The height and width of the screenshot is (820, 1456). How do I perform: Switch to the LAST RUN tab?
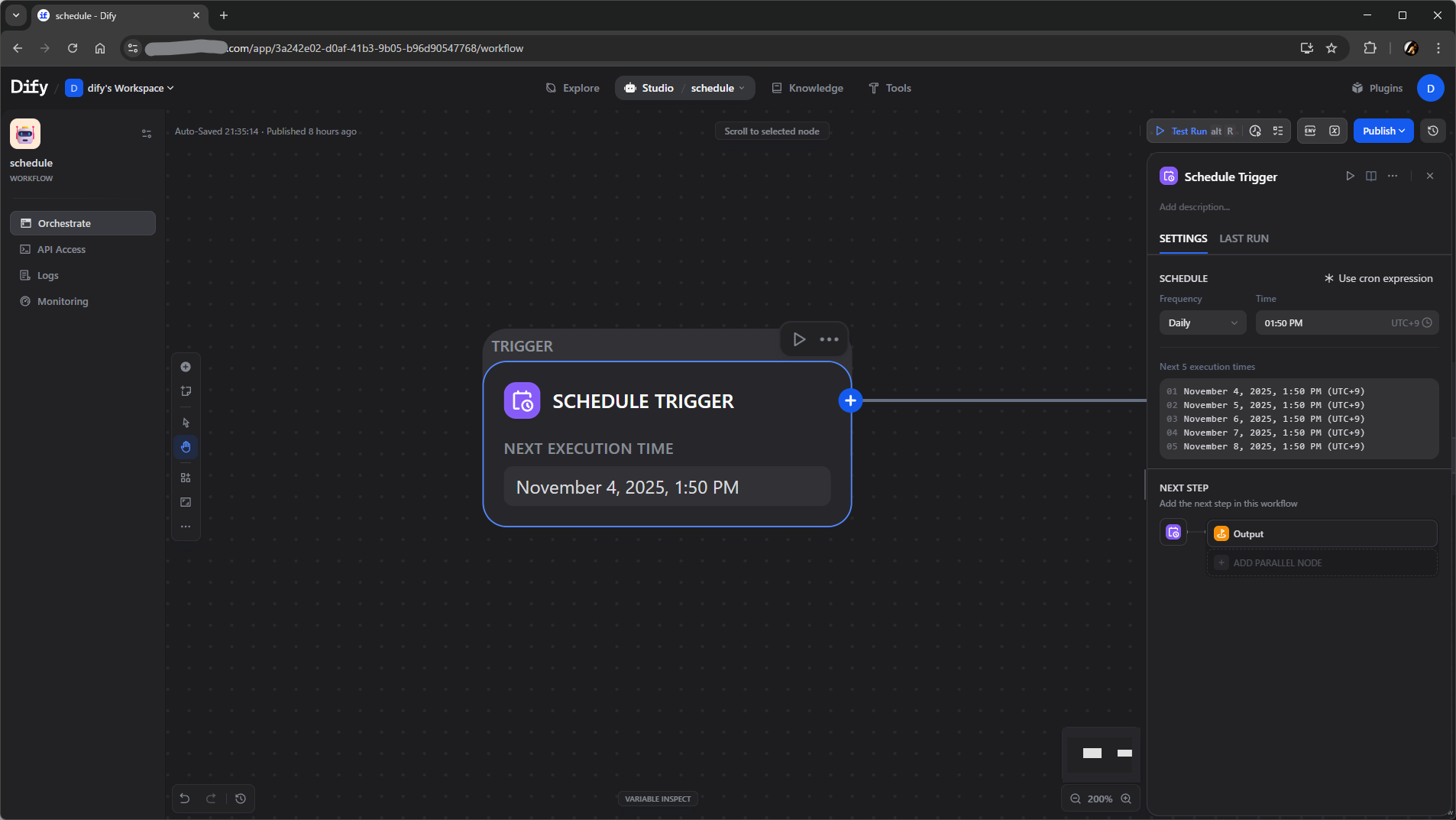pyautogui.click(x=1244, y=238)
